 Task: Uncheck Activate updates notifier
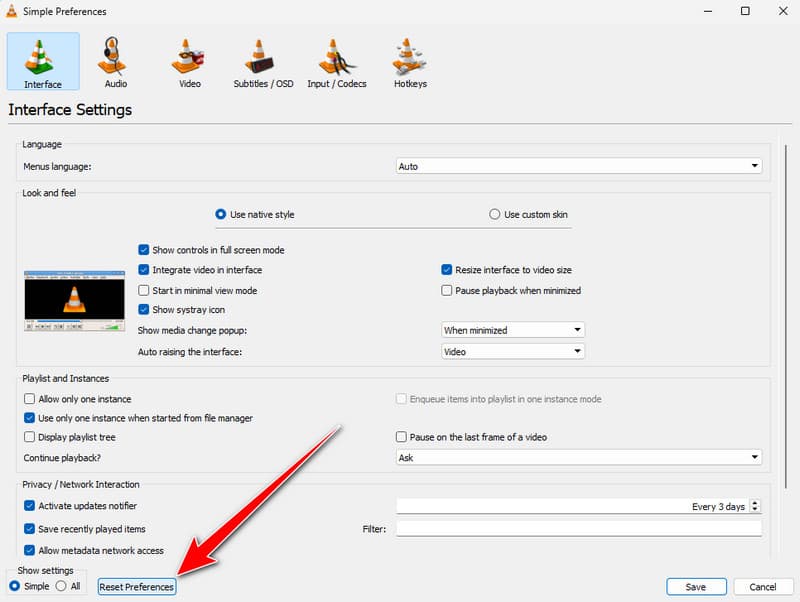pos(29,507)
